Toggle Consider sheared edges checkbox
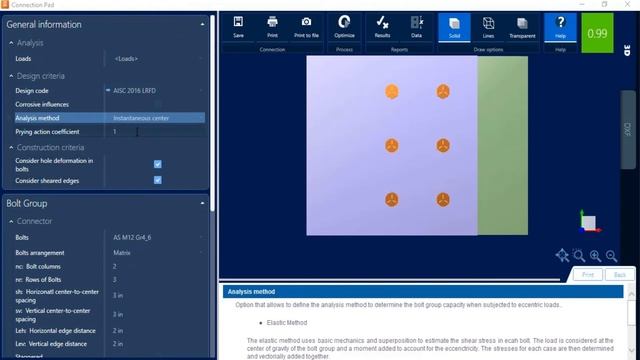 click(158, 180)
